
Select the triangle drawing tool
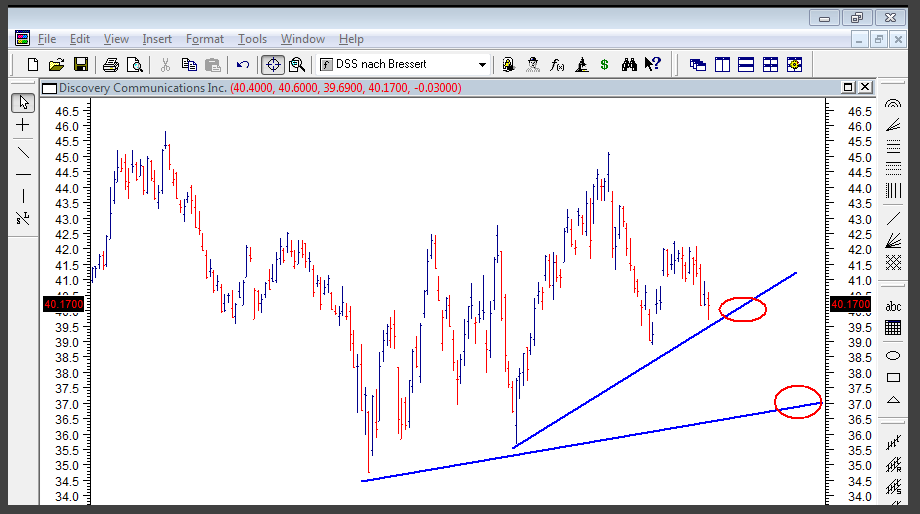[x=893, y=400]
